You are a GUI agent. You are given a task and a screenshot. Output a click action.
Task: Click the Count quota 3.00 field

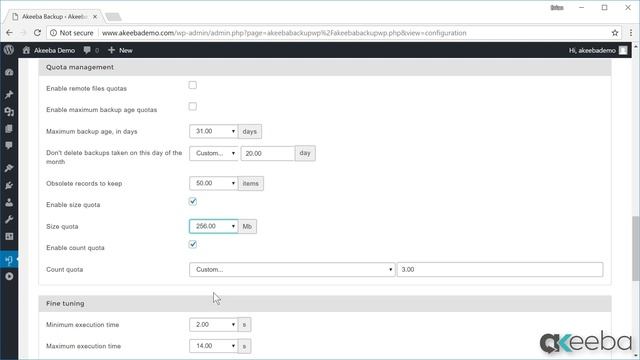pyautogui.click(x=500, y=269)
